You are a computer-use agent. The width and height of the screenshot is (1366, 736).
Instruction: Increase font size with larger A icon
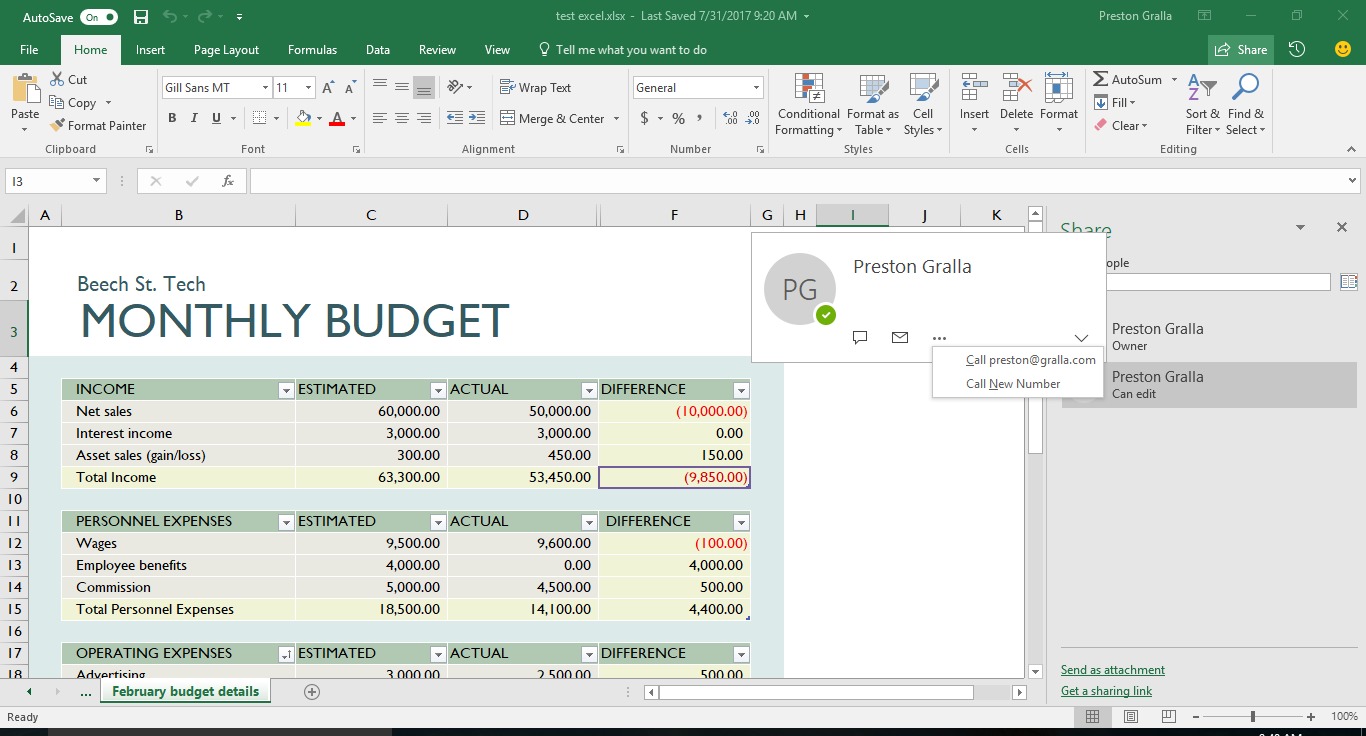328,88
